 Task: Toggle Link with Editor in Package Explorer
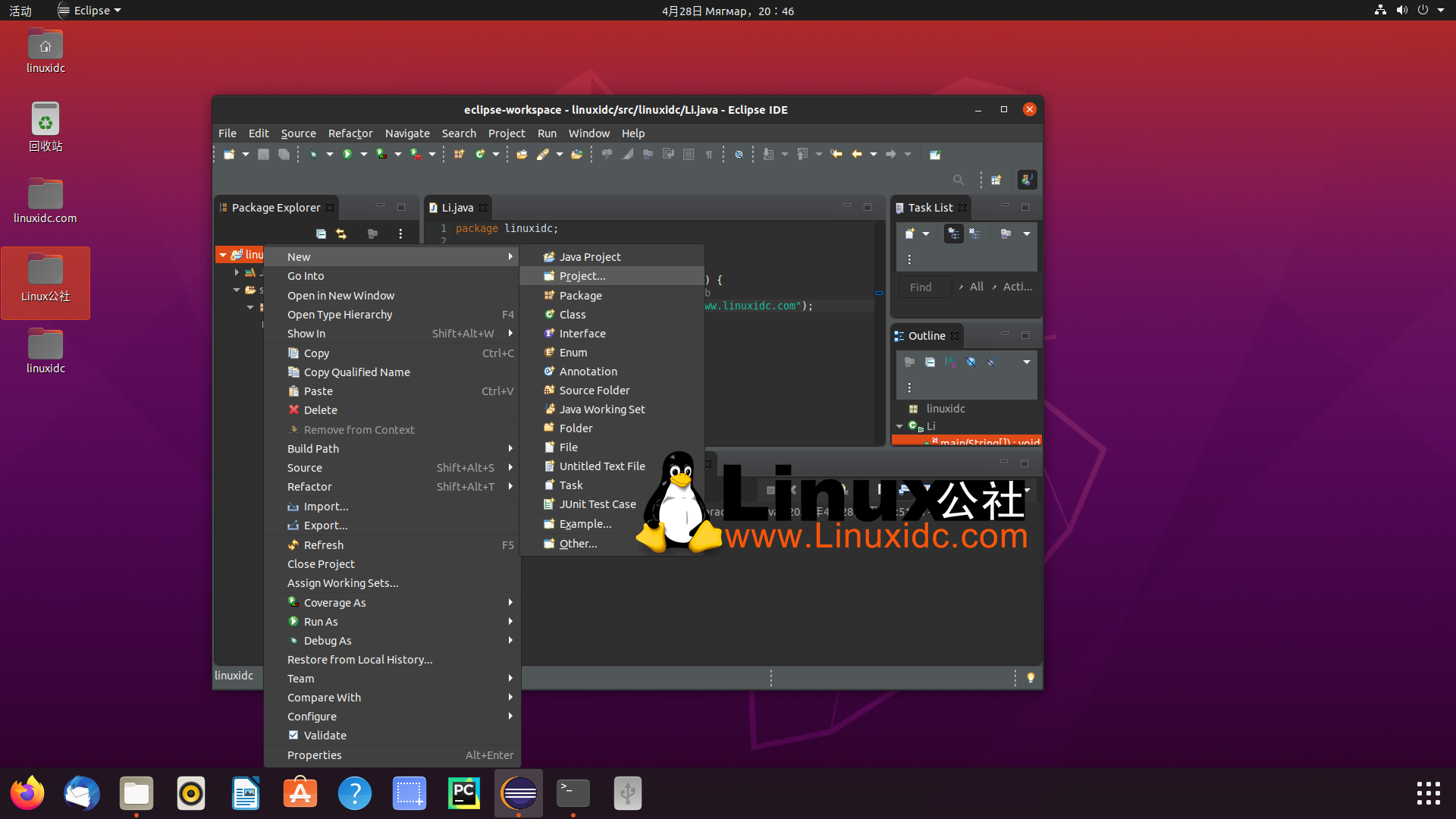coord(341,234)
